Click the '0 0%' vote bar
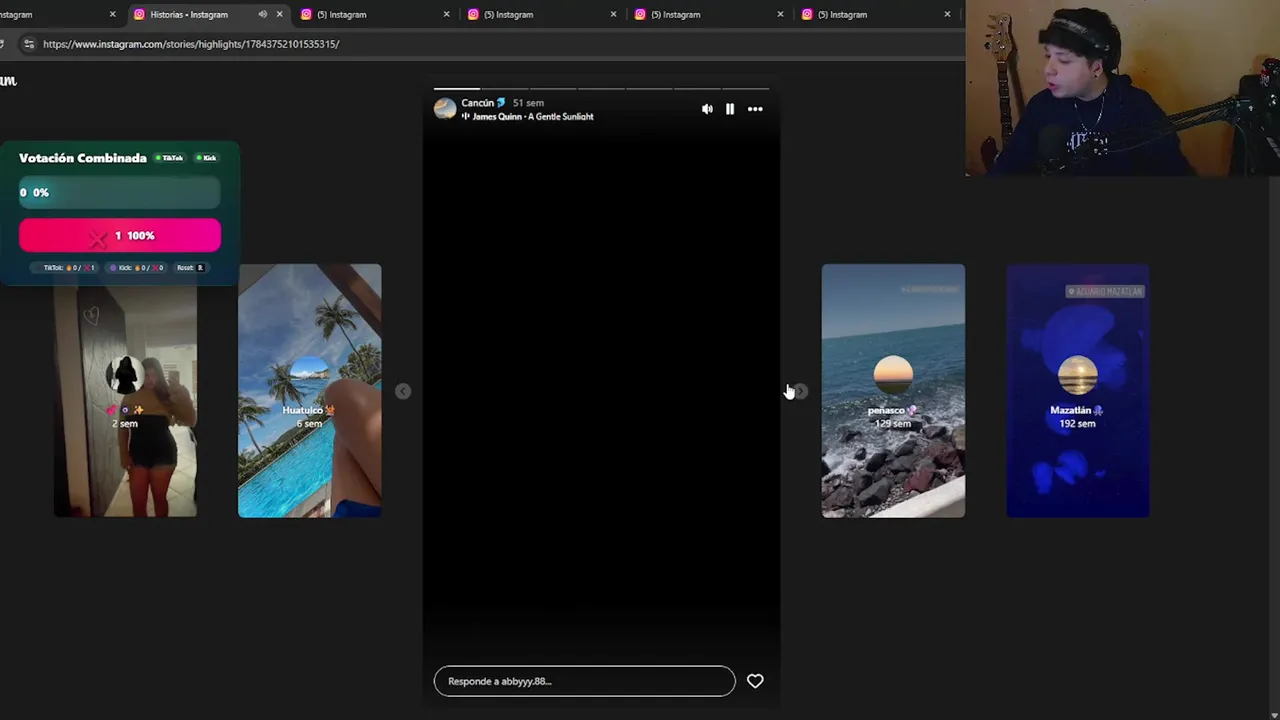This screenshot has height=720, width=1280. coord(120,192)
